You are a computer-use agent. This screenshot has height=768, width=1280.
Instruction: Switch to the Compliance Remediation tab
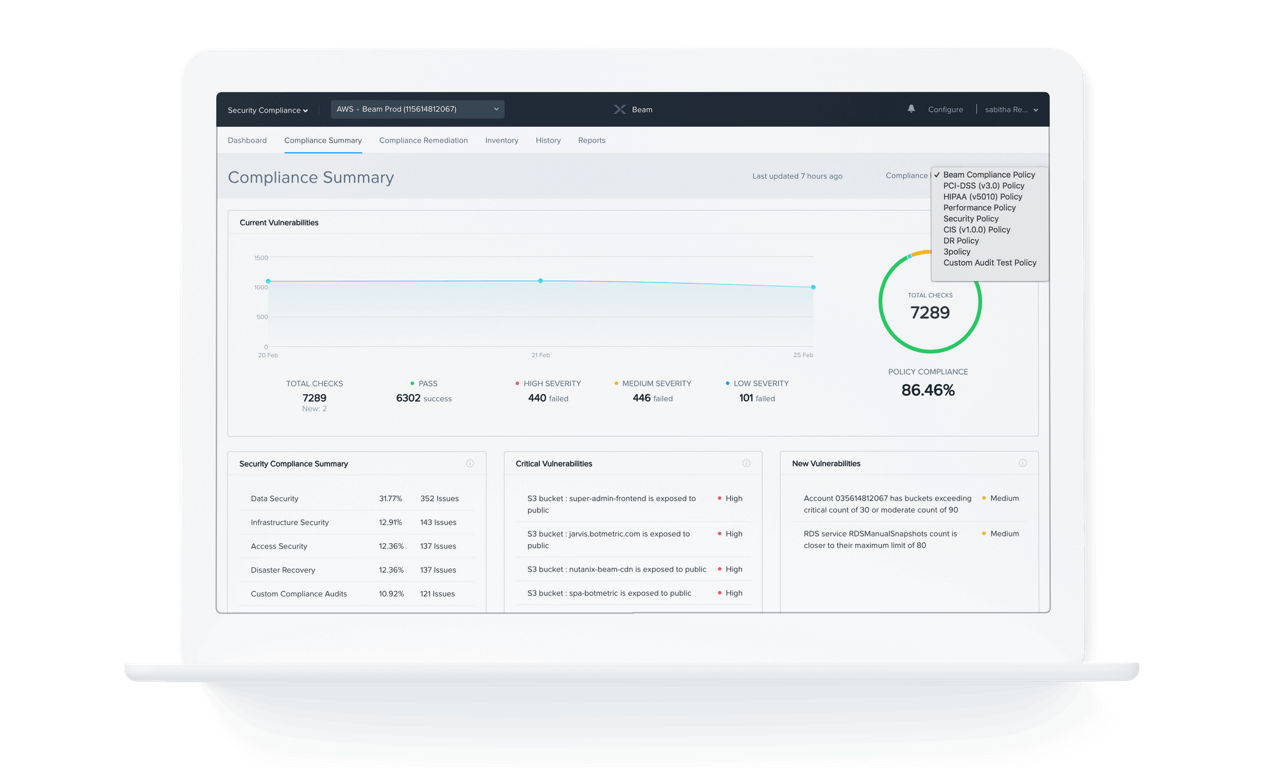pos(423,141)
